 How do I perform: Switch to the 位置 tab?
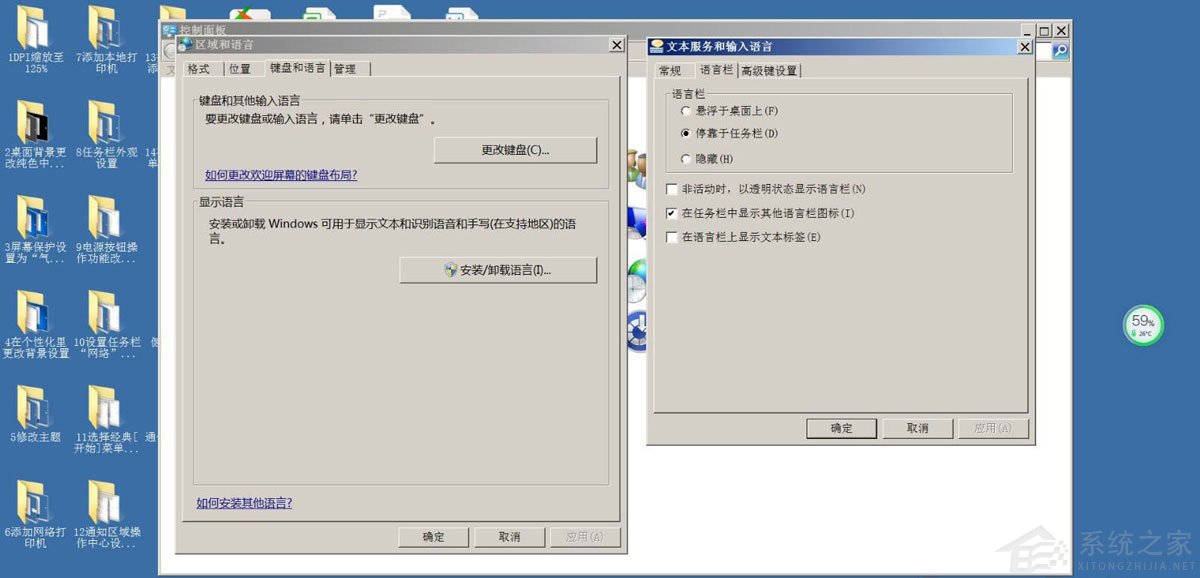click(240, 68)
